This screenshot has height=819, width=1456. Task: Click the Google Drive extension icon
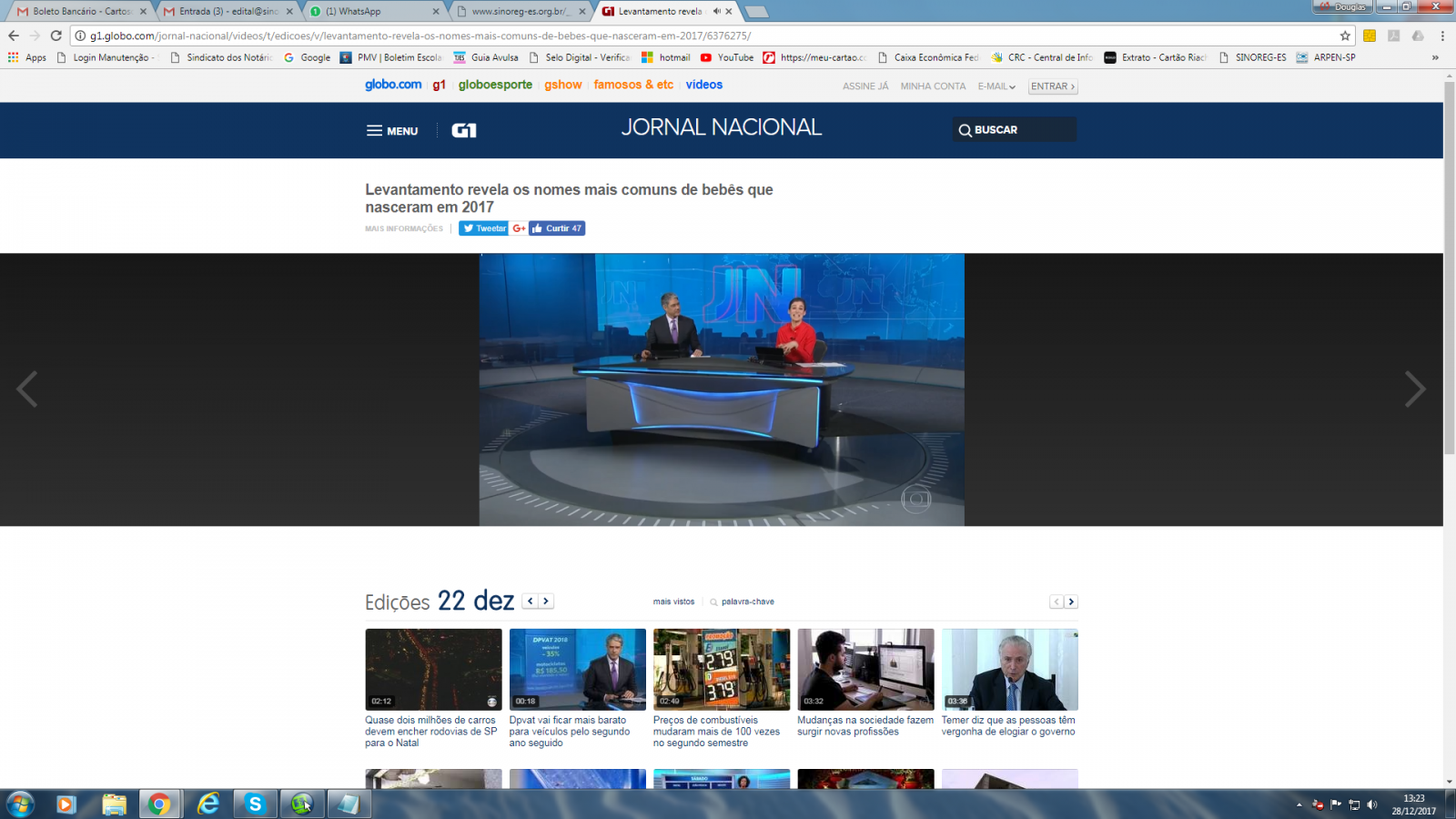pos(1417,35)
